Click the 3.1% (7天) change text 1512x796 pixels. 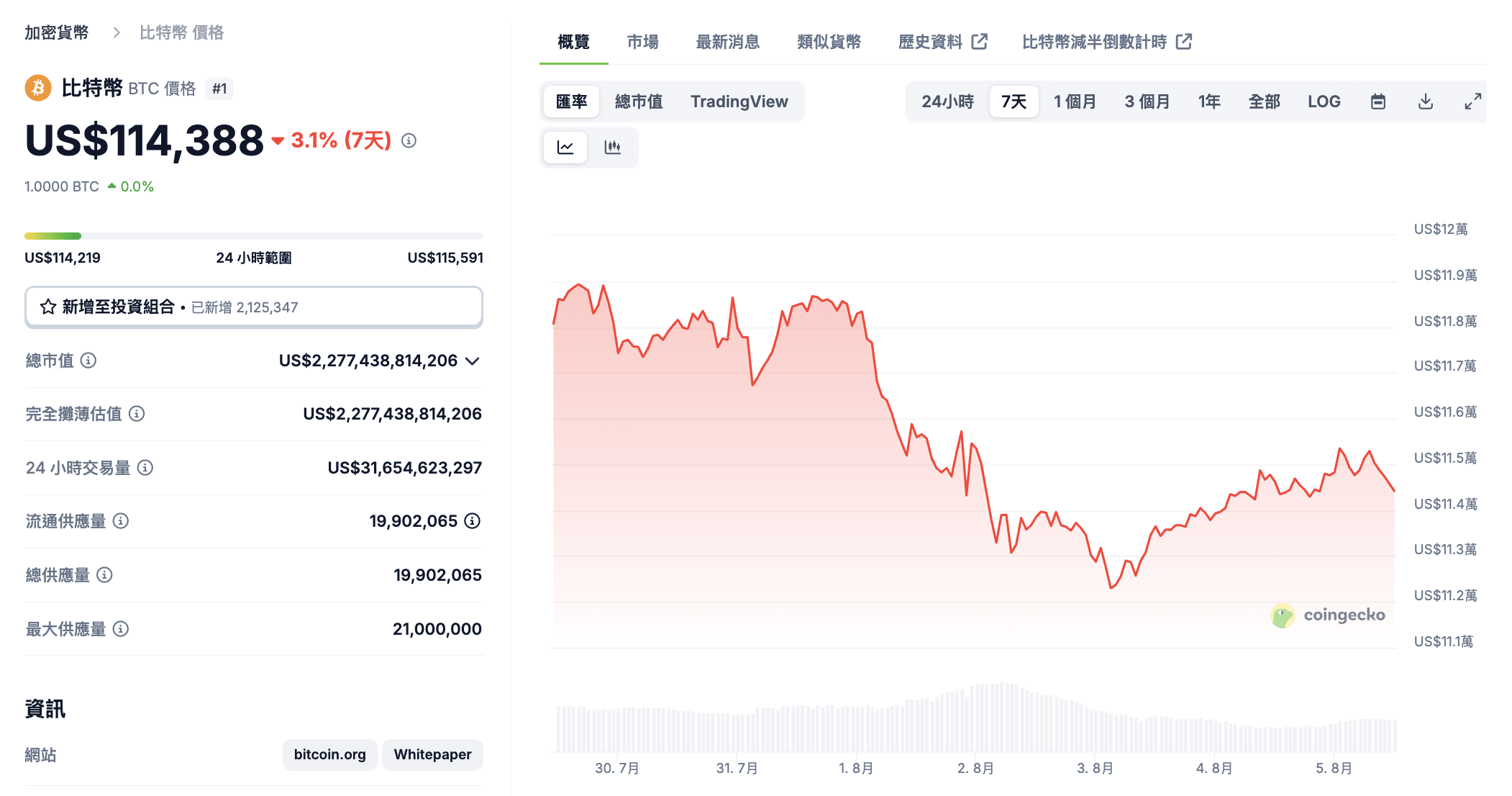[x=341, y=140]
